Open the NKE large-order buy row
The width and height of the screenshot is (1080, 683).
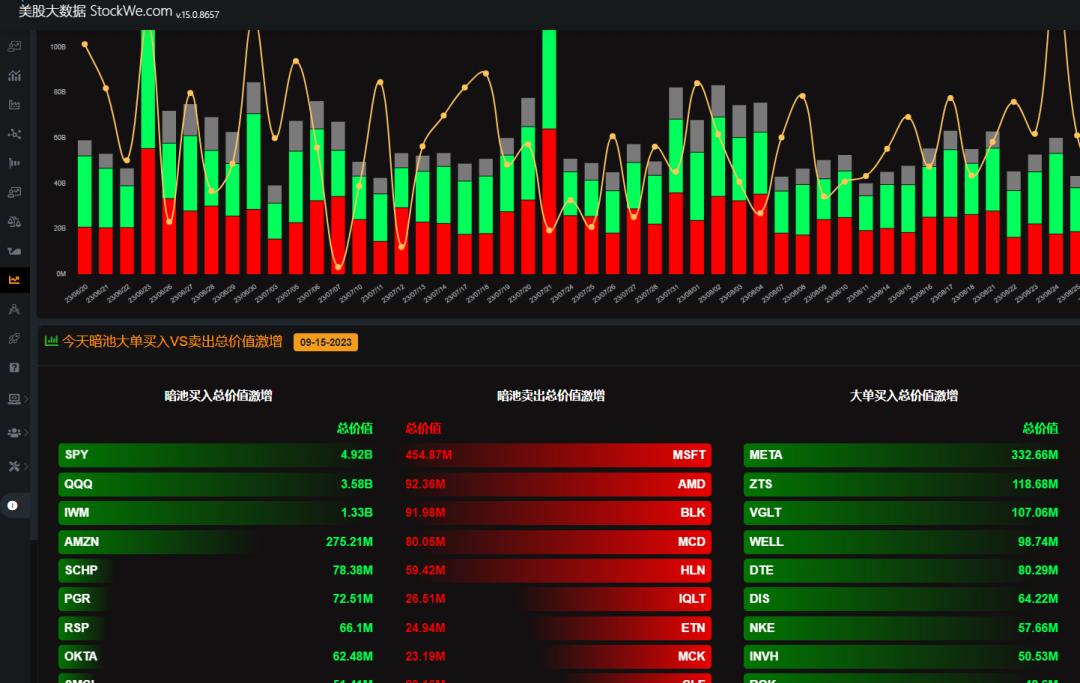903,628
